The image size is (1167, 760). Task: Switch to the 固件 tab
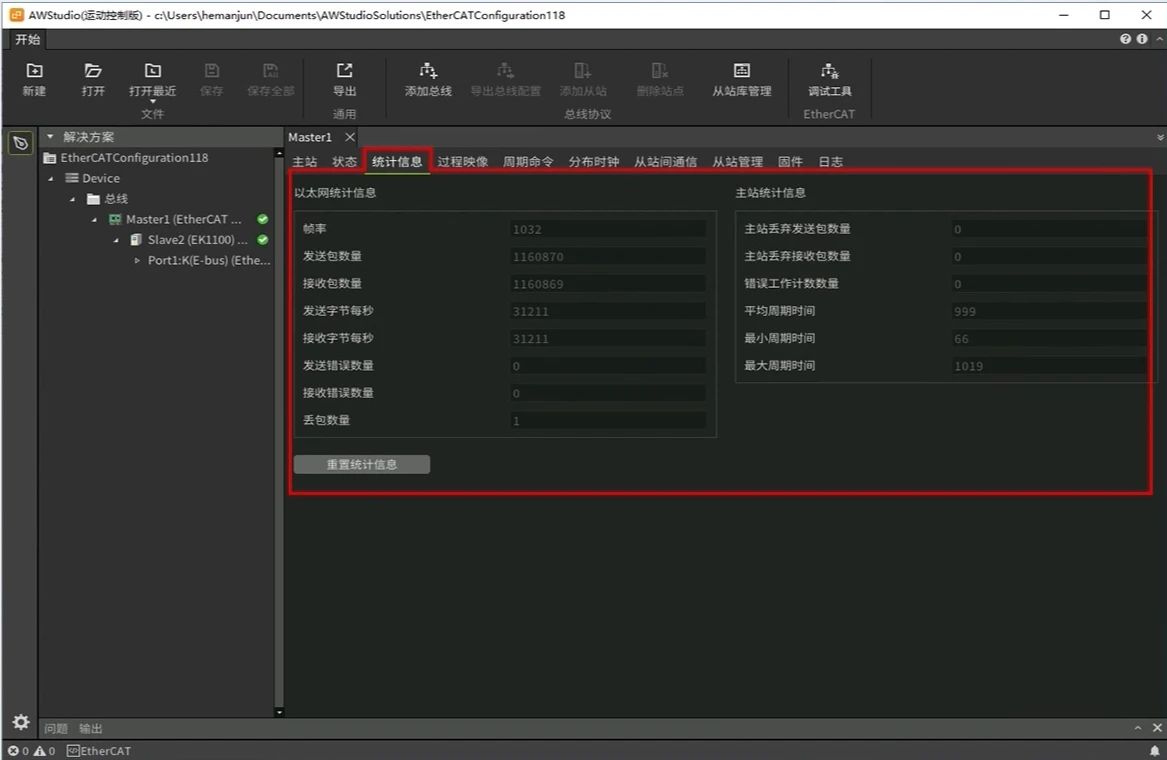(790, 162)
